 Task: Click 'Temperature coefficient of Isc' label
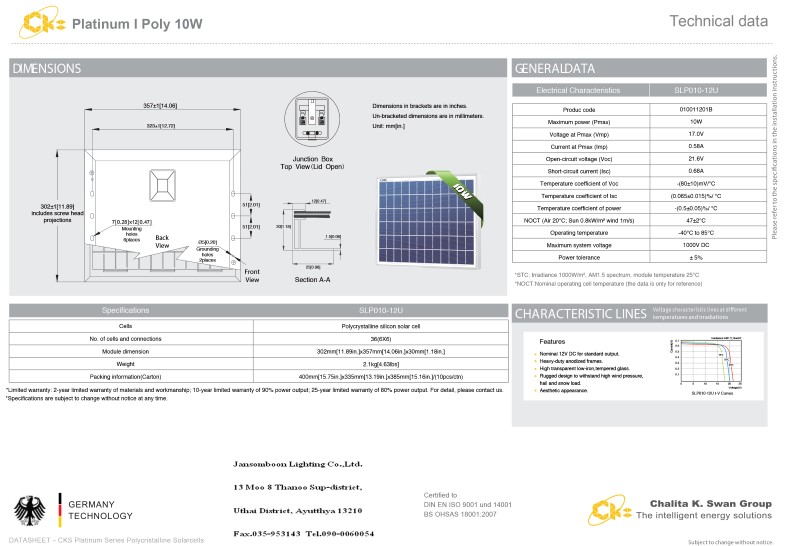point(579,196)
